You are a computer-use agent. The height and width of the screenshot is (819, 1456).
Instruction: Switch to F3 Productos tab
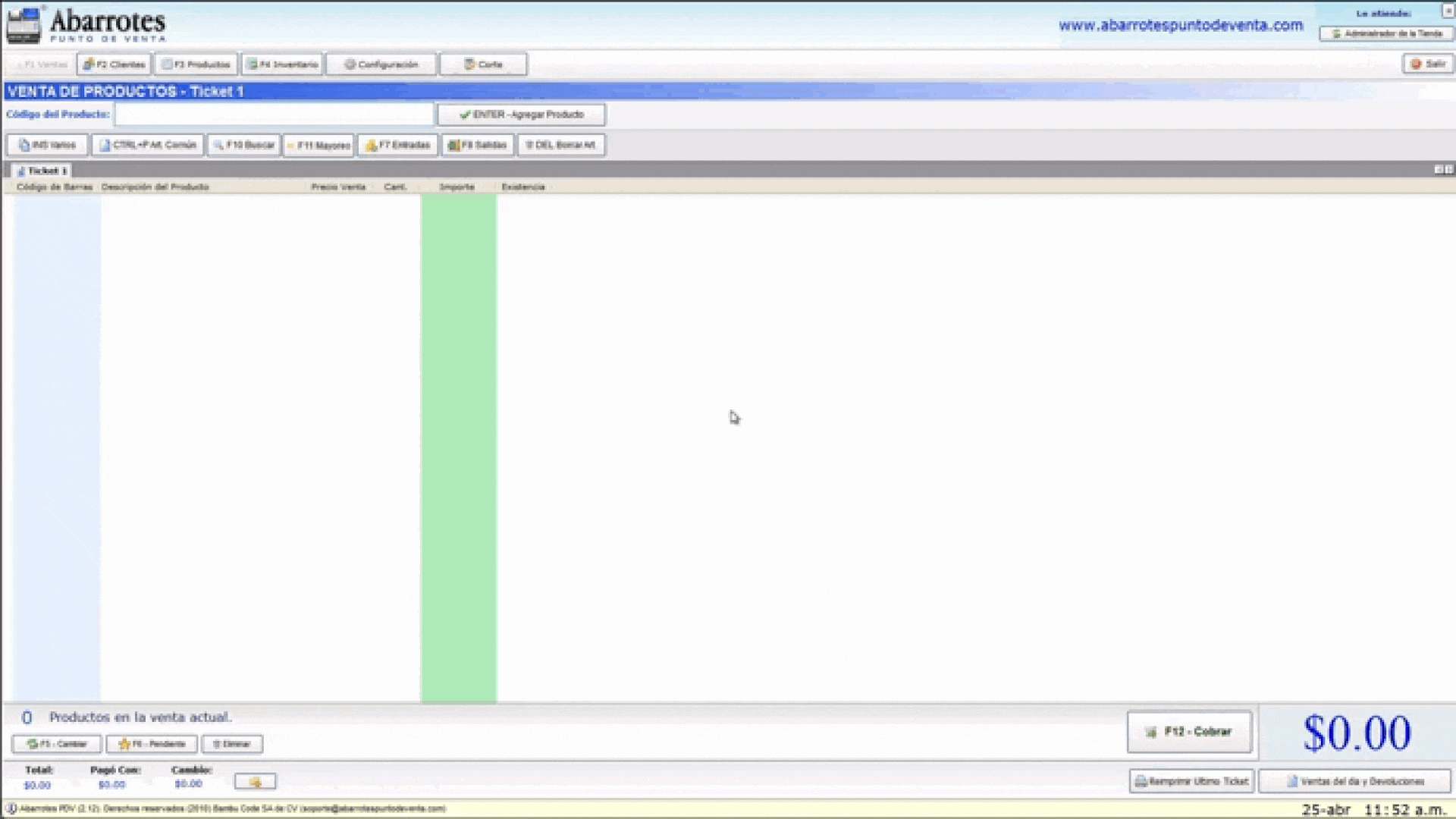click(x=196, y=64)
